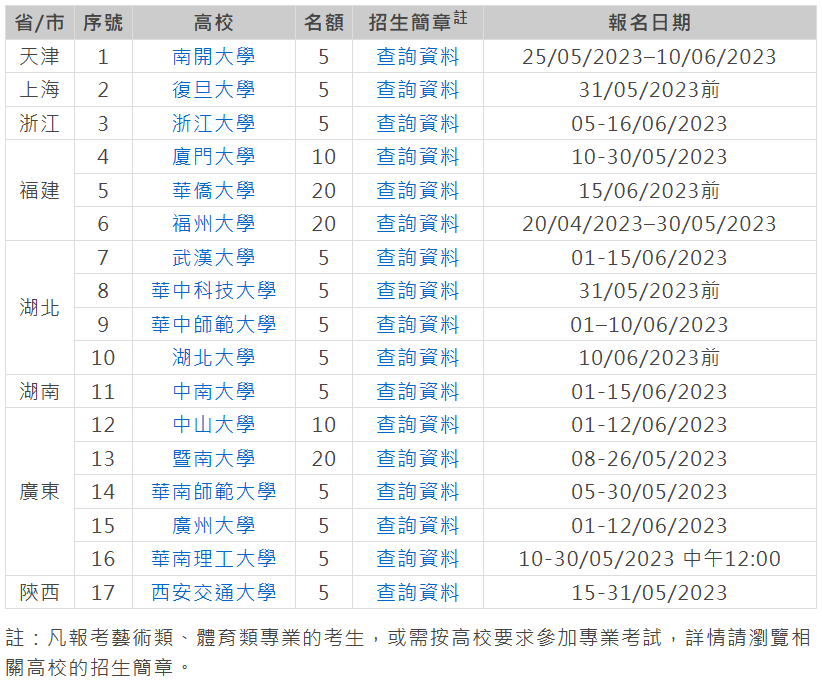The image size is (822, 682).
Task: Open 查詢資料 in the 華南理工大學 row
Action: pyautogui.click(x=418, y=559)
